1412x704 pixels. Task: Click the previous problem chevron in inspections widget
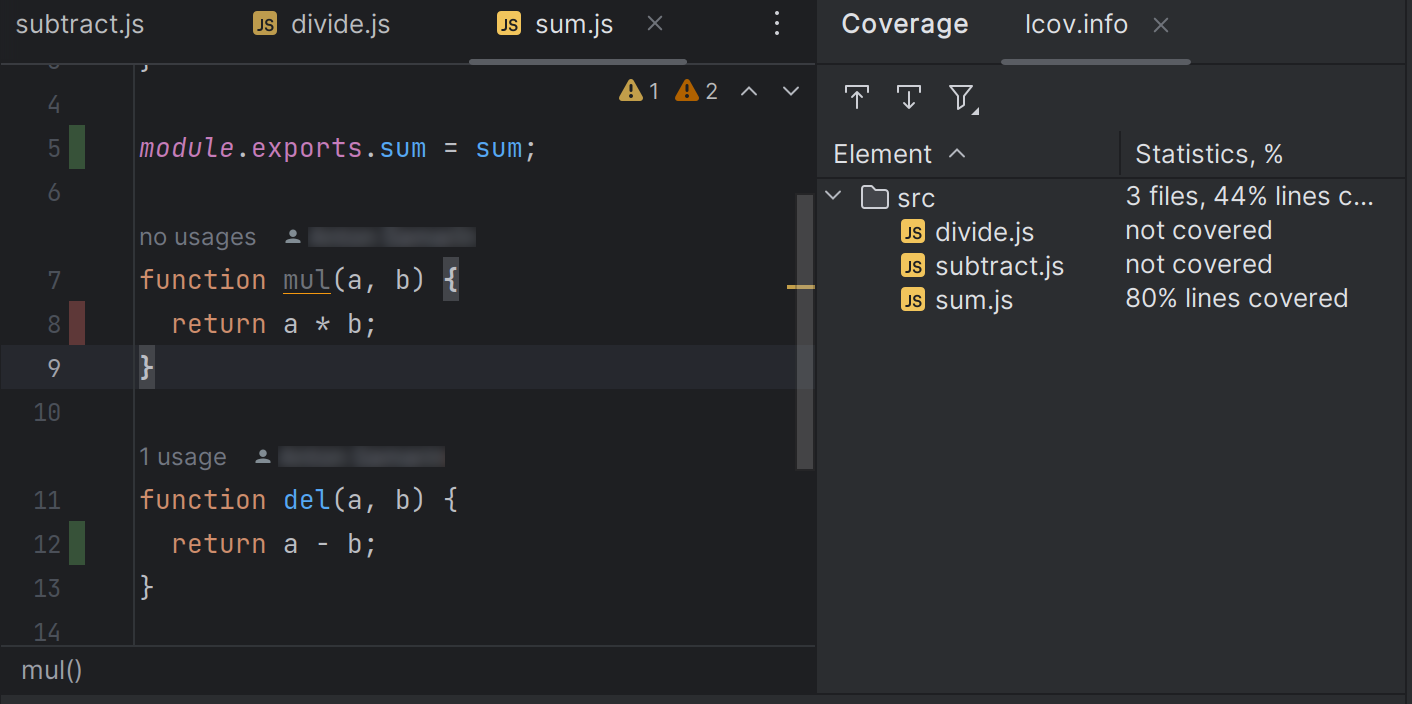(749, 90)
